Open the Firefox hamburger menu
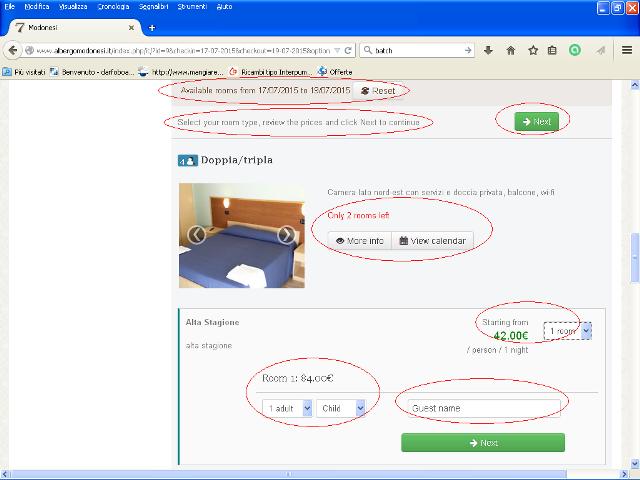The image size is (640, 480). [x=626, y=50]
